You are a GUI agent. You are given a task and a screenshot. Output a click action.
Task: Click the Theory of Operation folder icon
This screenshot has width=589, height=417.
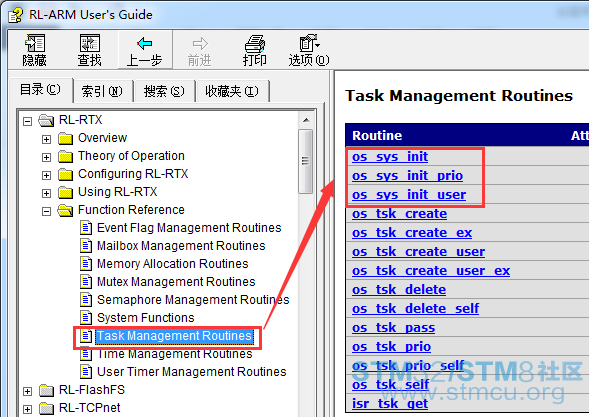[65, 156]
